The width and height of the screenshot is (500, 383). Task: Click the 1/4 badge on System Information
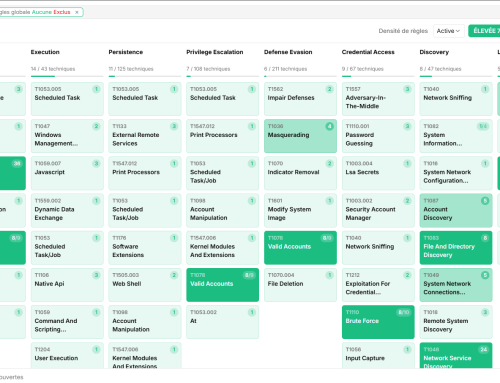tap(483, 126)
